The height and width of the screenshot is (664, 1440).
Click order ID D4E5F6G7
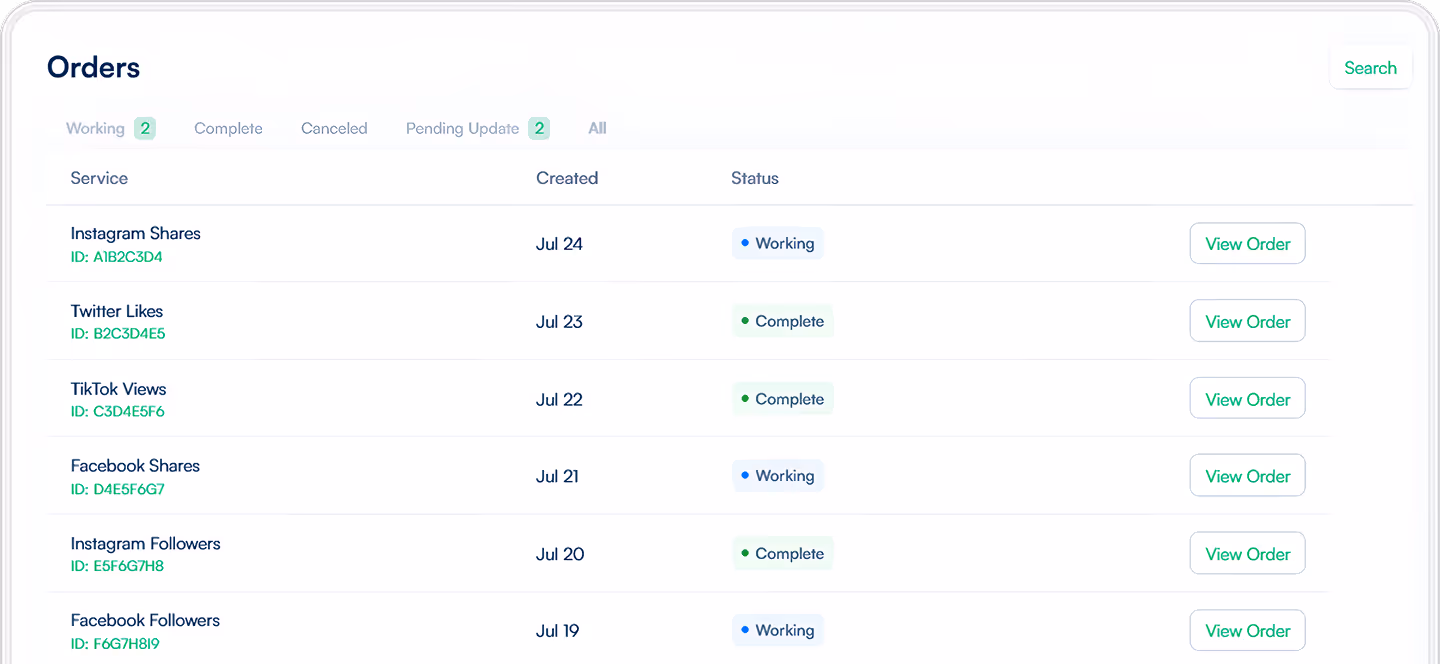[x=117, y=489]
